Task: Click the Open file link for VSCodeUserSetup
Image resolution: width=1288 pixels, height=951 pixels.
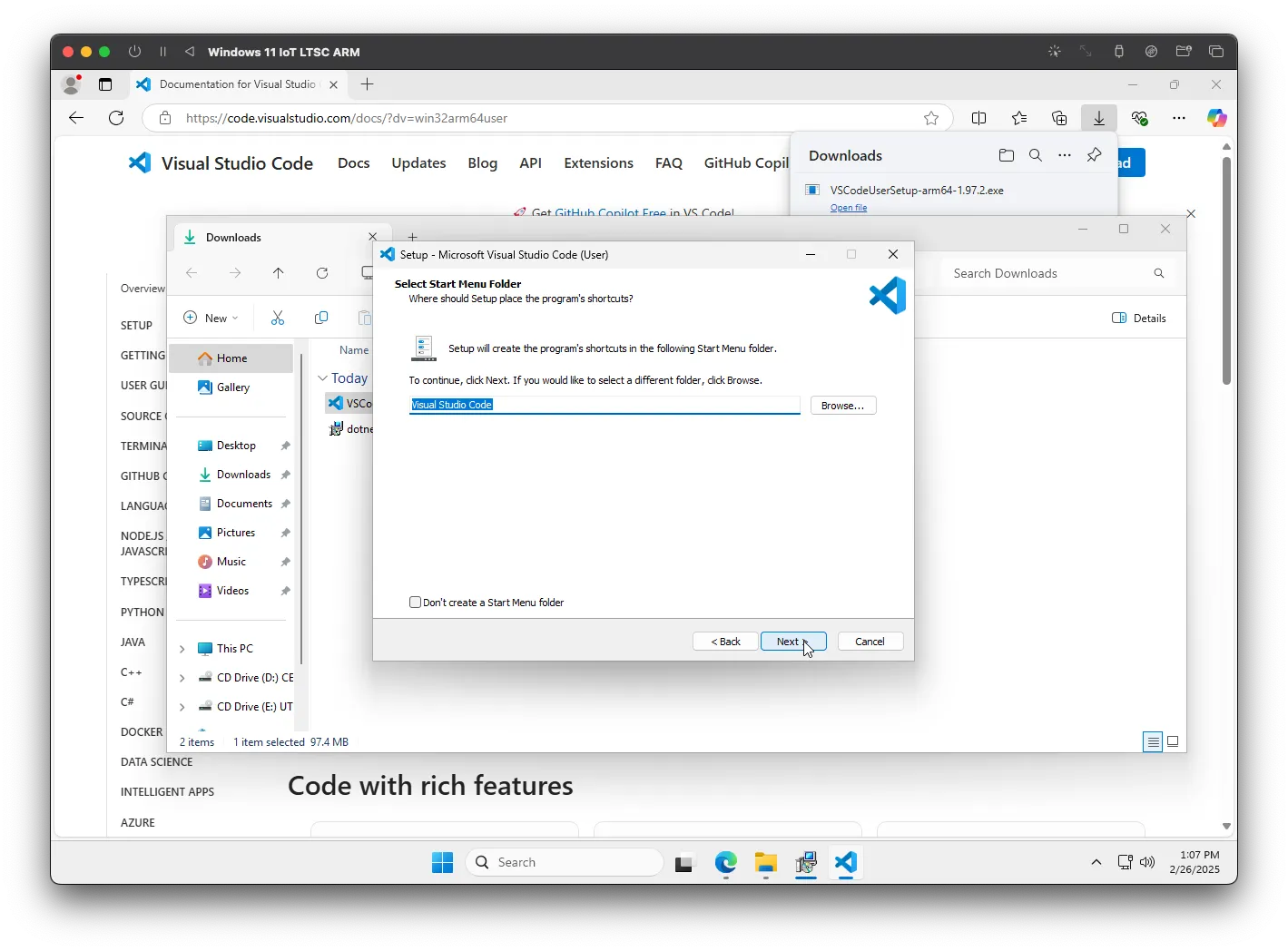Action: click(x=848, y=208)
